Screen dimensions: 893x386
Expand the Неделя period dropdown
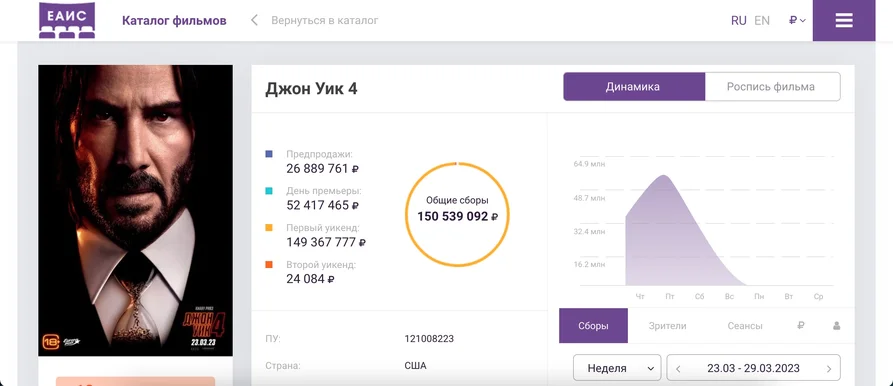[617, 368]
